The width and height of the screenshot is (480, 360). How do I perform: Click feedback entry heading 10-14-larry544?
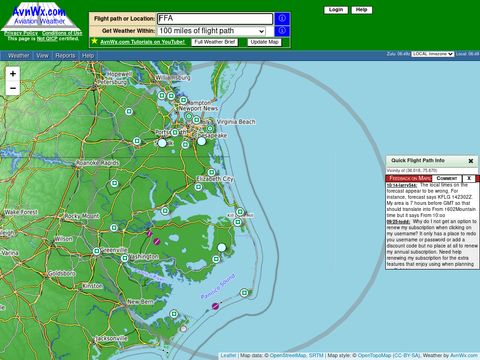402,185
